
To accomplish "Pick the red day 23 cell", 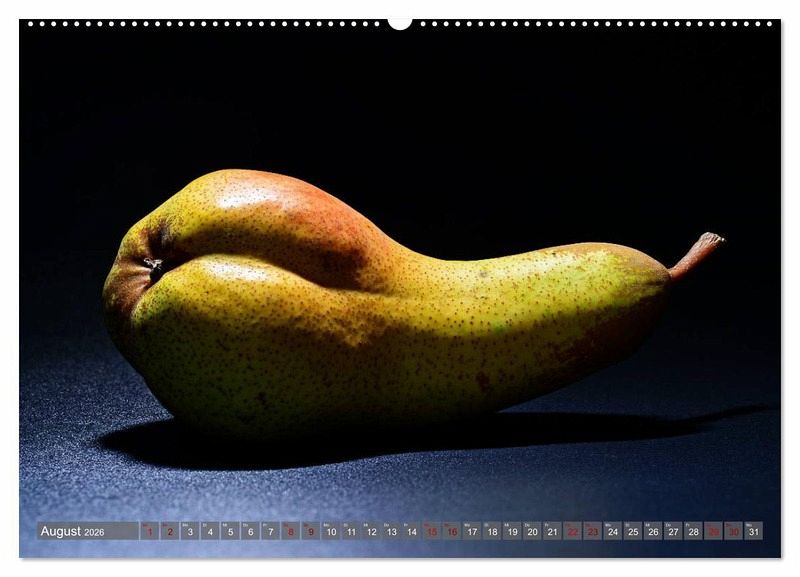I will coord(593,531).
